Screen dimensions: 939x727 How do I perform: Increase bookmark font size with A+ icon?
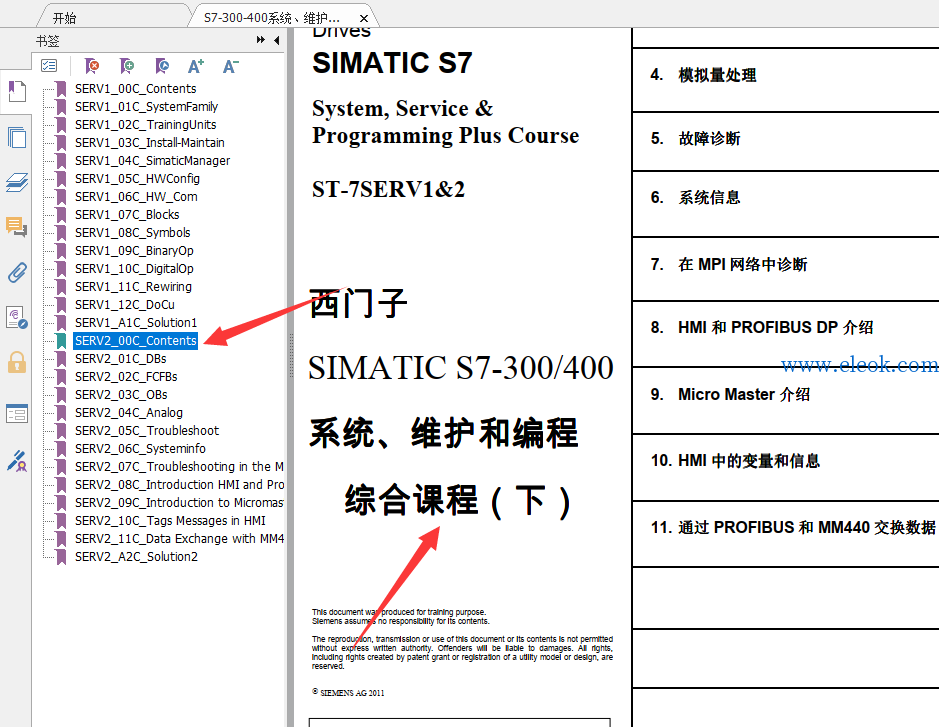[x=196, y=66]
